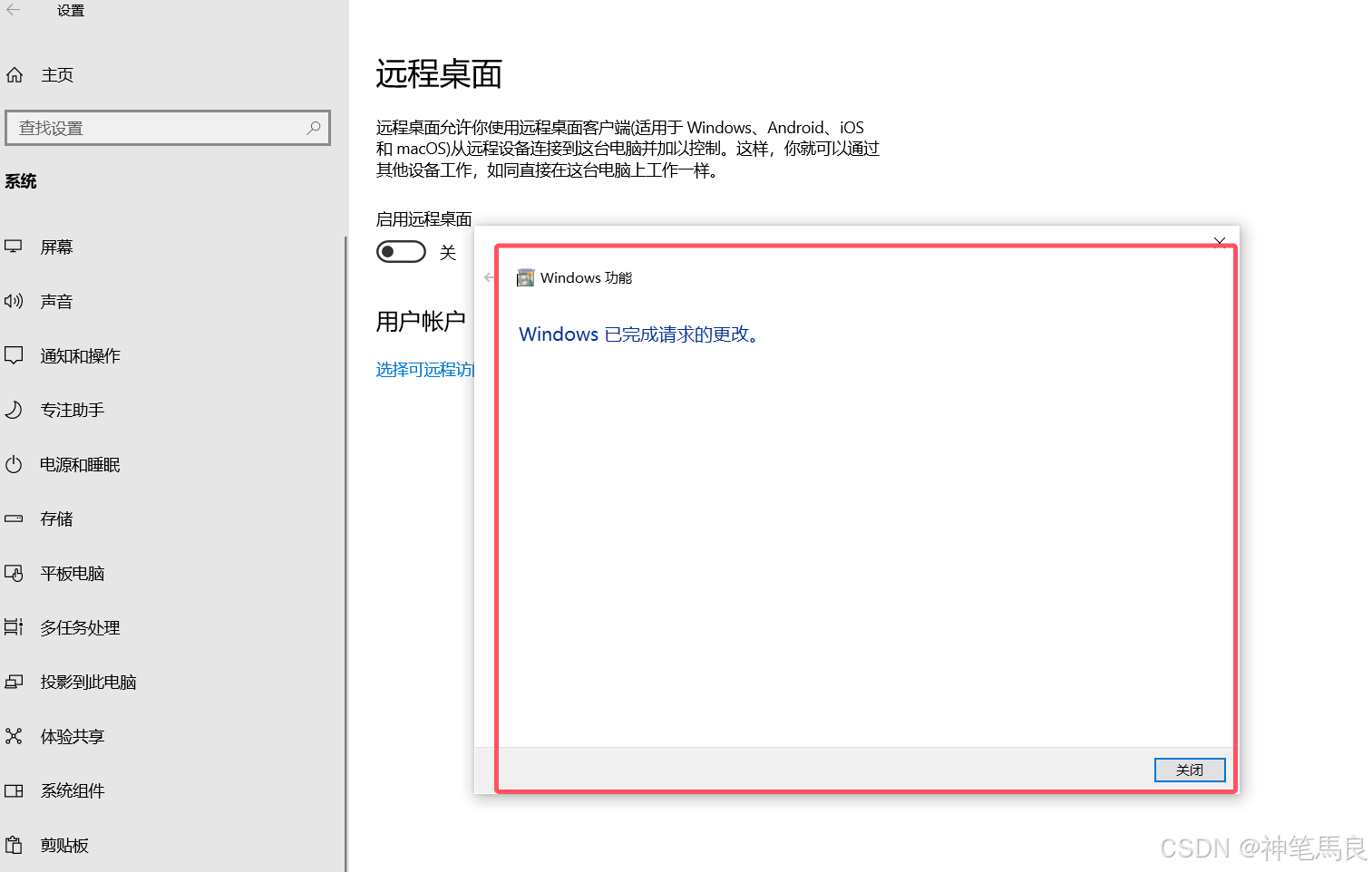1372x872 pixels.
Task: Open 存储 settings page
Action: [x=56, y=519]
